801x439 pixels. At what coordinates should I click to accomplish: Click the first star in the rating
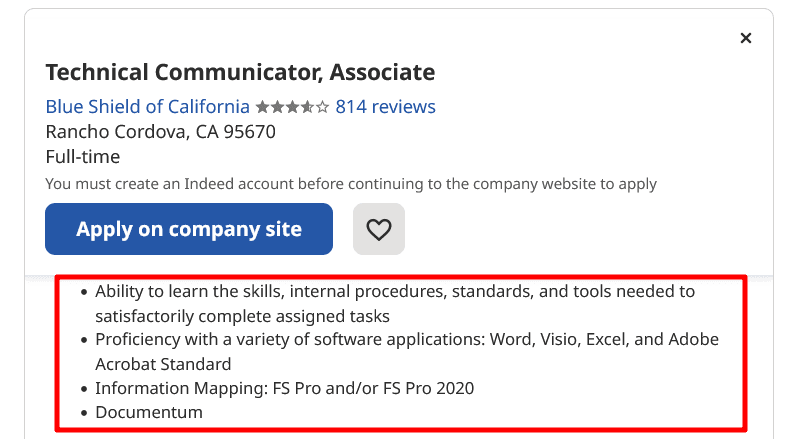[262, 107]
